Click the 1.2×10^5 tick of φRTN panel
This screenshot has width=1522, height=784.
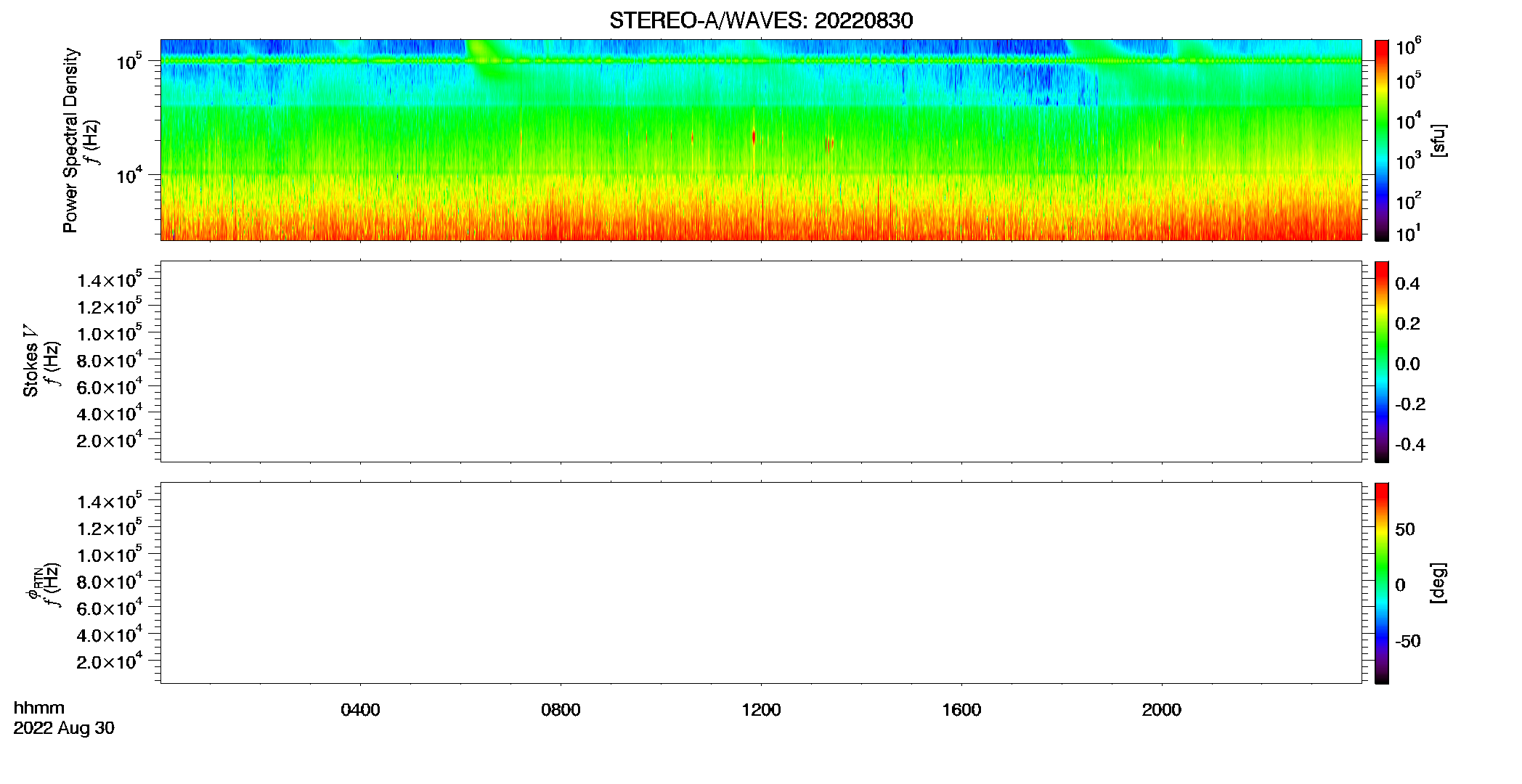tap(110, 527)
